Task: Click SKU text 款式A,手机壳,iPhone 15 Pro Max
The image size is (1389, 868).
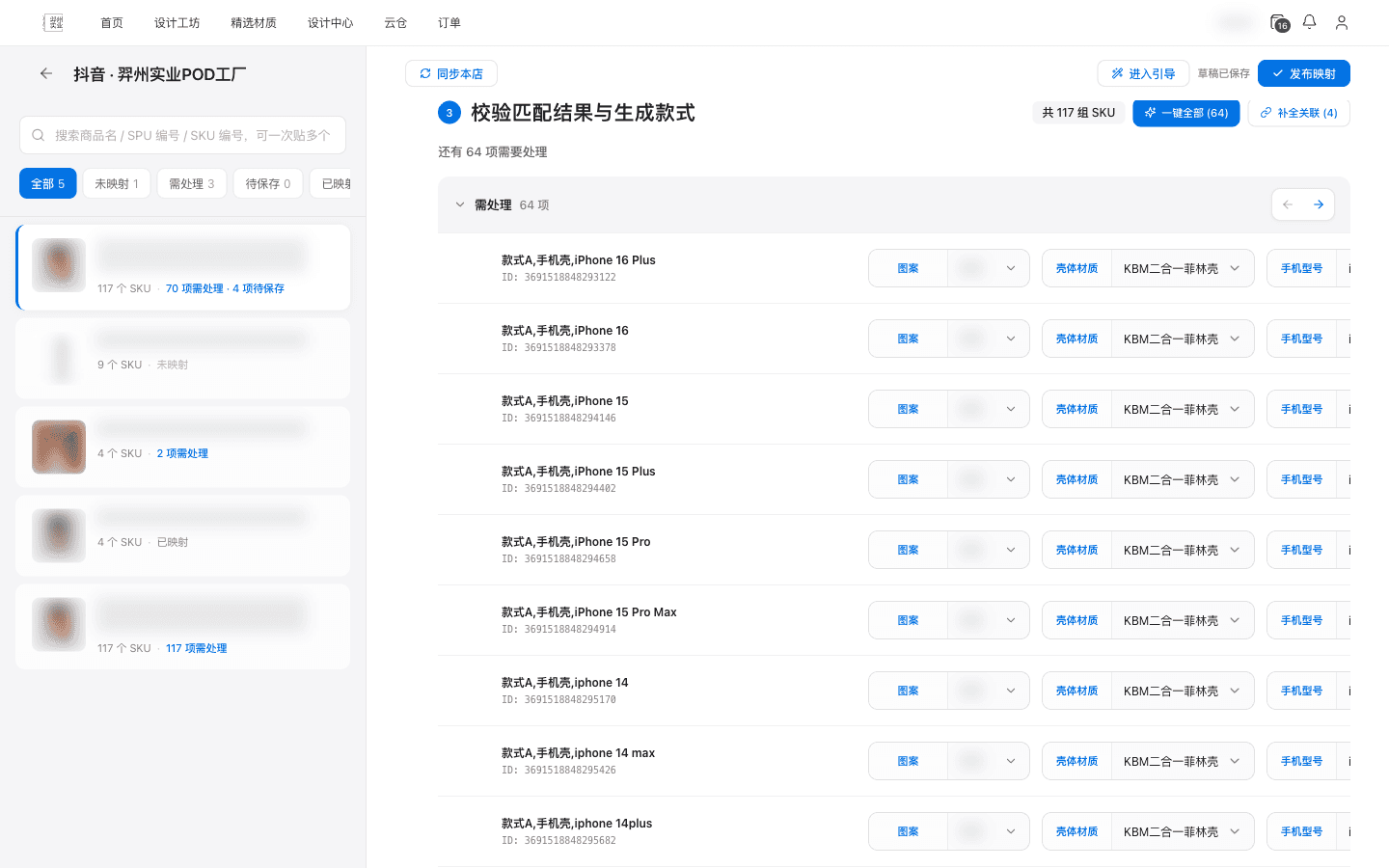Action: click(588, 612)
